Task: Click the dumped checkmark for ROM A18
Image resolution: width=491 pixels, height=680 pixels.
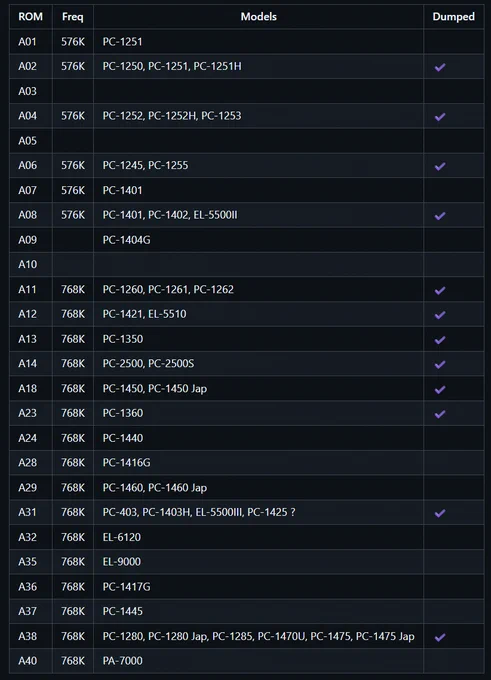Action: coord(440,389)
